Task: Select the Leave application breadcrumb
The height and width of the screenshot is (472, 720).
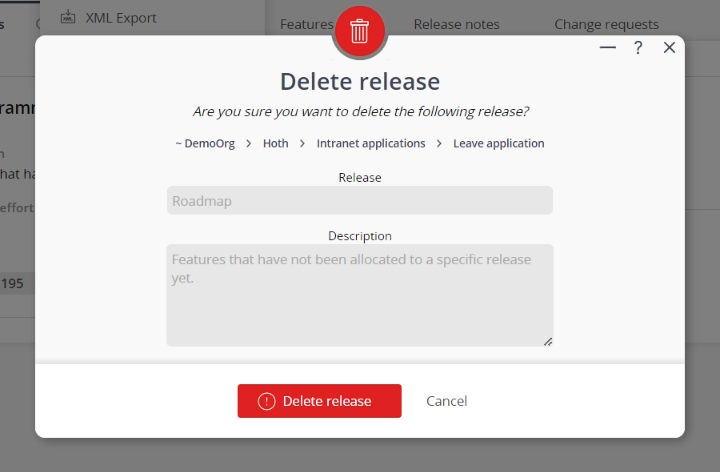Action: (x=499, y=143)
